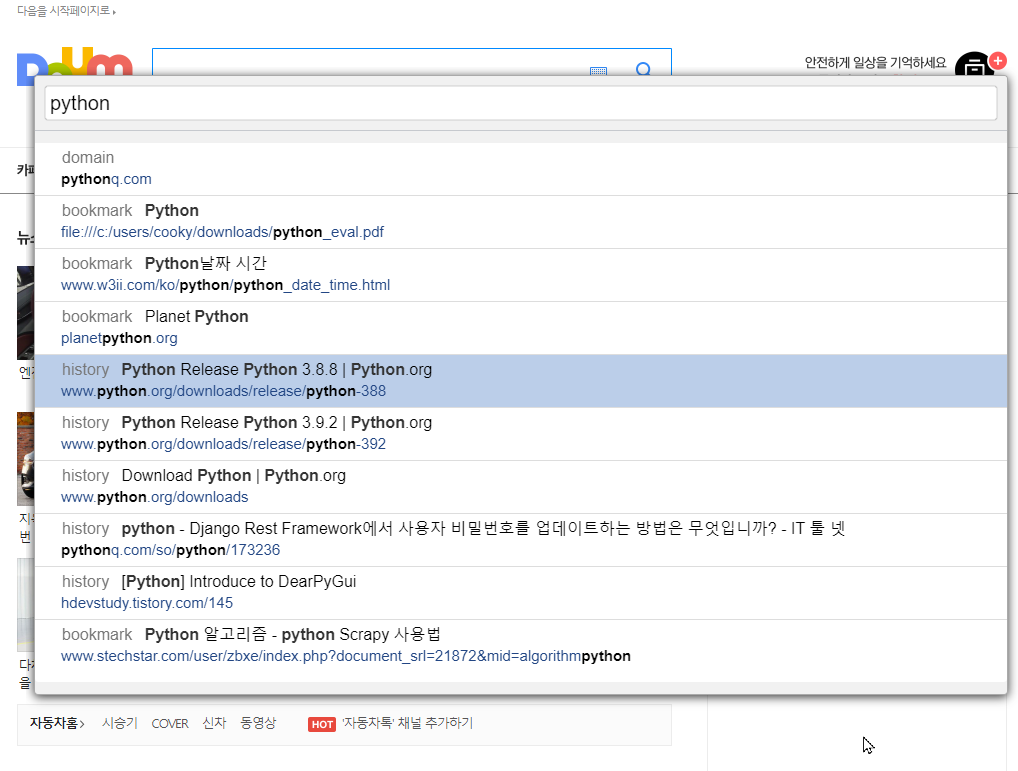This screenshot has width=1018, height=771.
Task: Select the pythonq.com domain suggestion
Action: coord(521,169)
